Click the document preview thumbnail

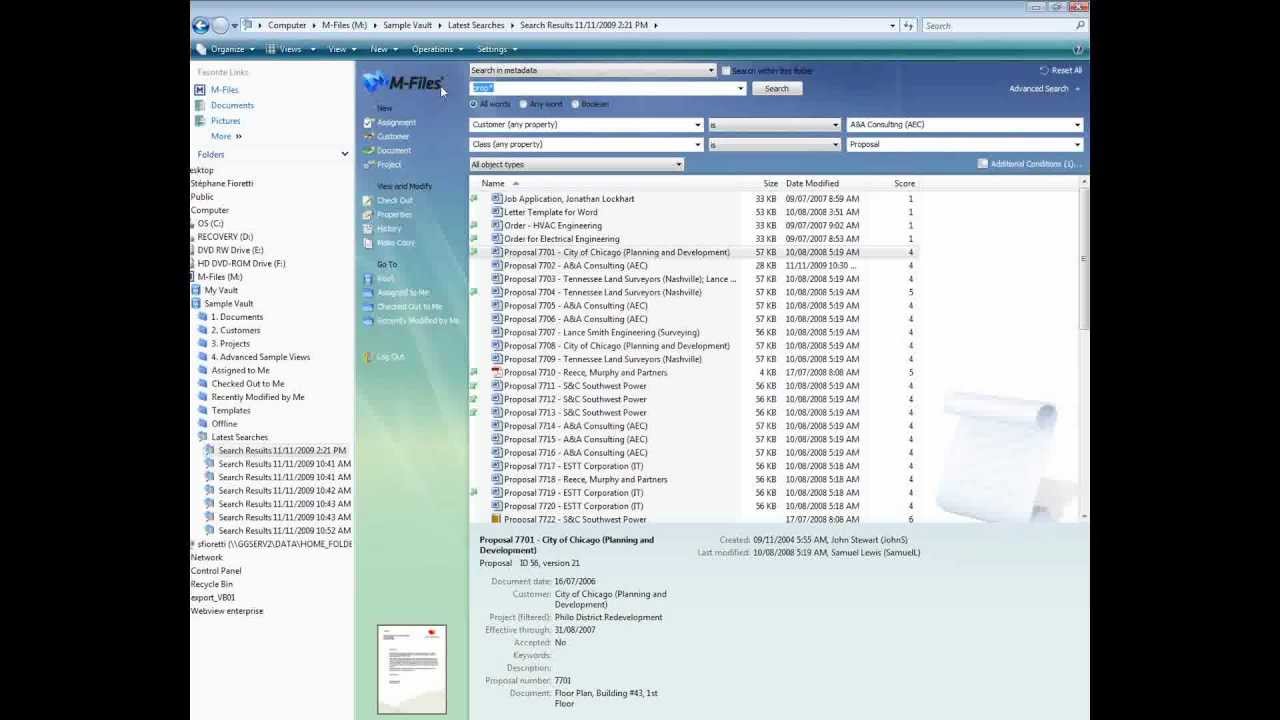pos(412,669)
